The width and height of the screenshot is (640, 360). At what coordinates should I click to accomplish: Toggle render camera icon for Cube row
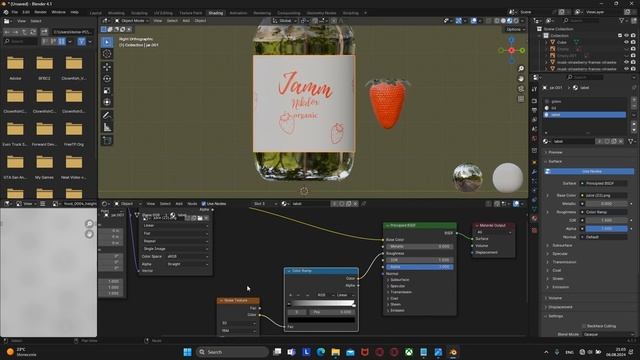pos(633,42)
